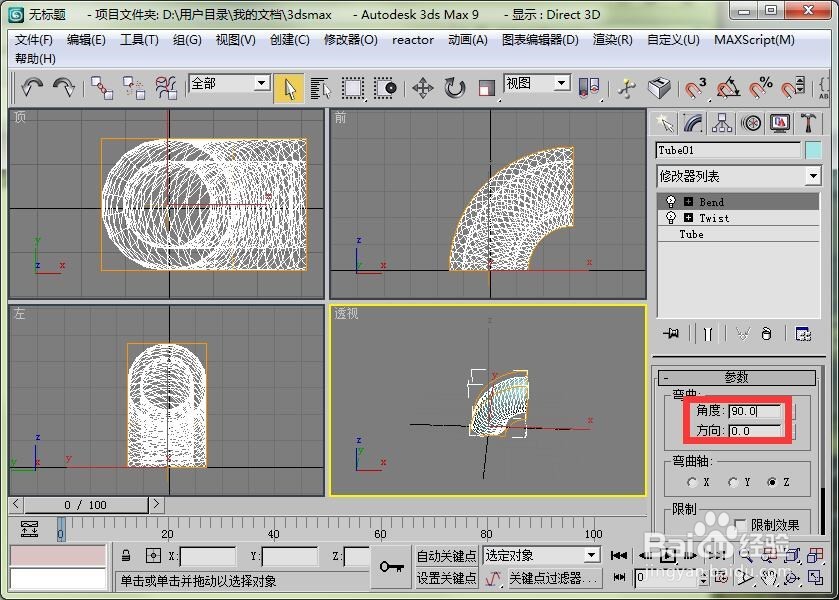Screen dimensions: 839x600
Task: Toggle the Bend modifier light bulb
Action: (x=671, y=201)
